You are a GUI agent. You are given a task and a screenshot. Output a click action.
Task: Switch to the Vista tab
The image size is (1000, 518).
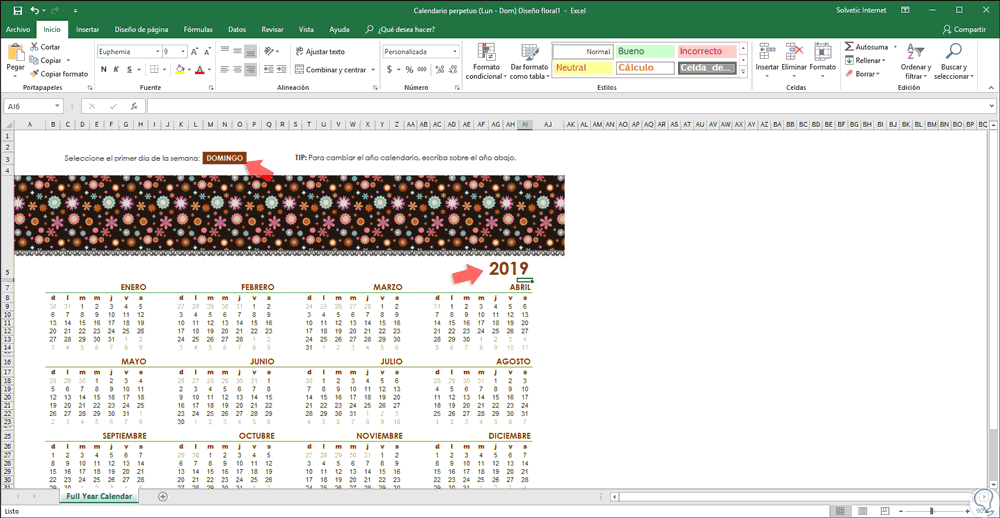point(306,29)
